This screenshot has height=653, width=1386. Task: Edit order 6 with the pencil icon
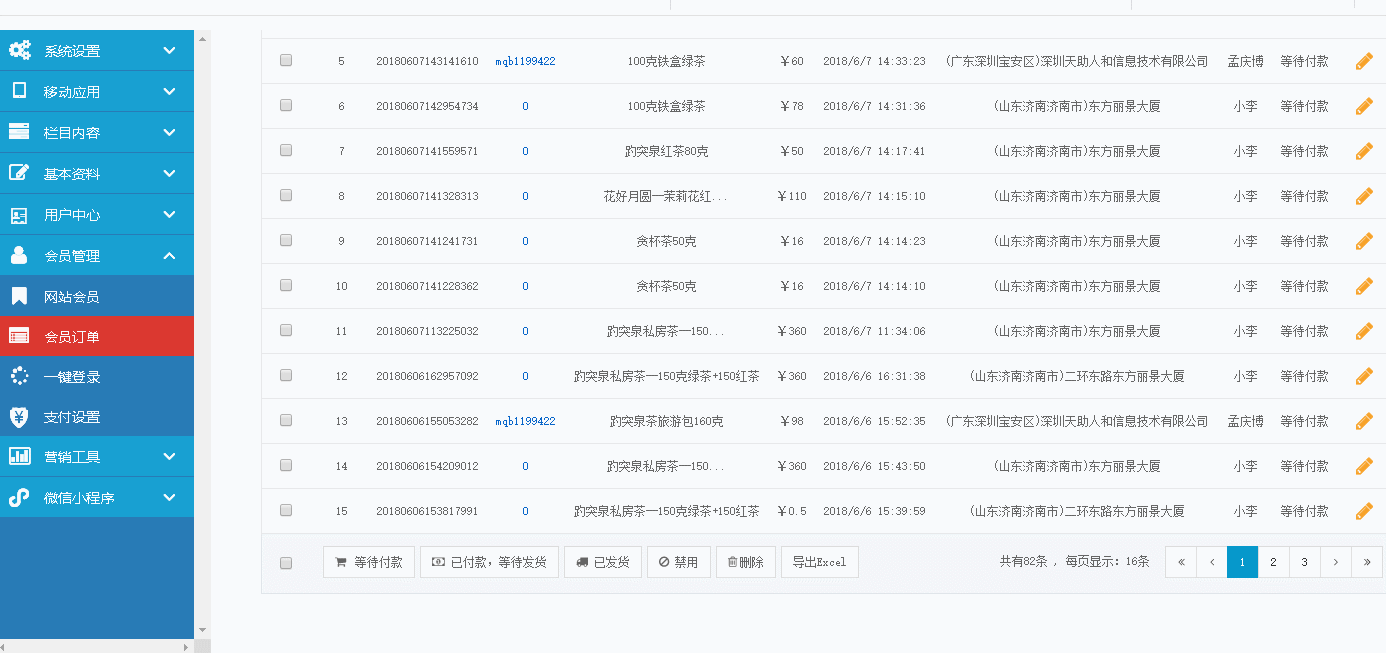tap(1364, 106)
